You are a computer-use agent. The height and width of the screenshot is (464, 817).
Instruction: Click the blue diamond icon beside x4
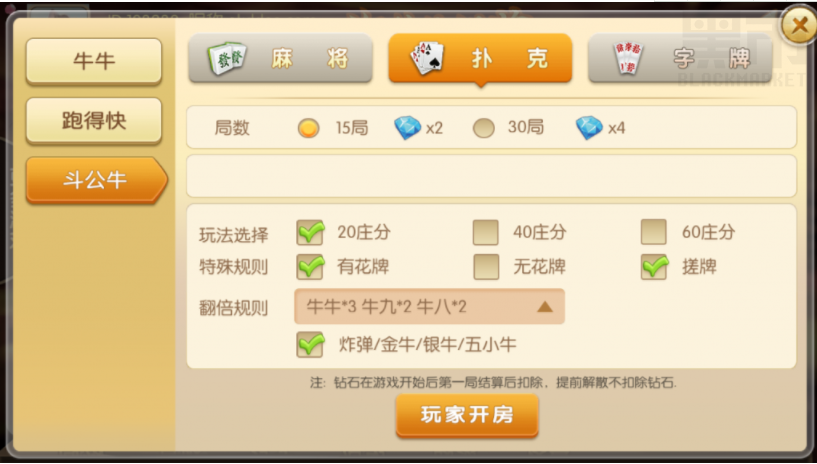click(x=589, y=128)
